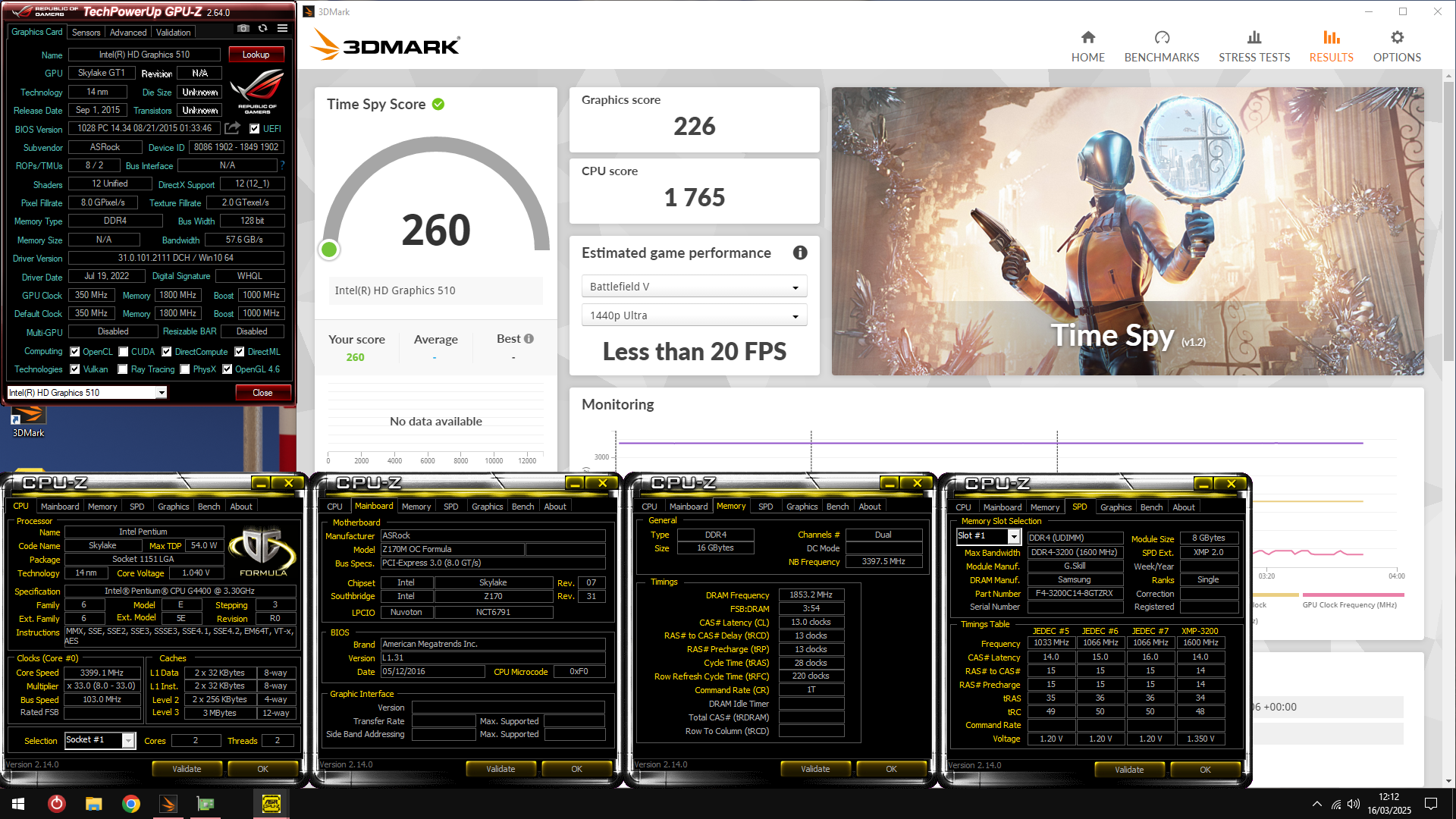Click info icon next to Estimated game performance
Screen dimensions: 1456x819
[799, 253]
